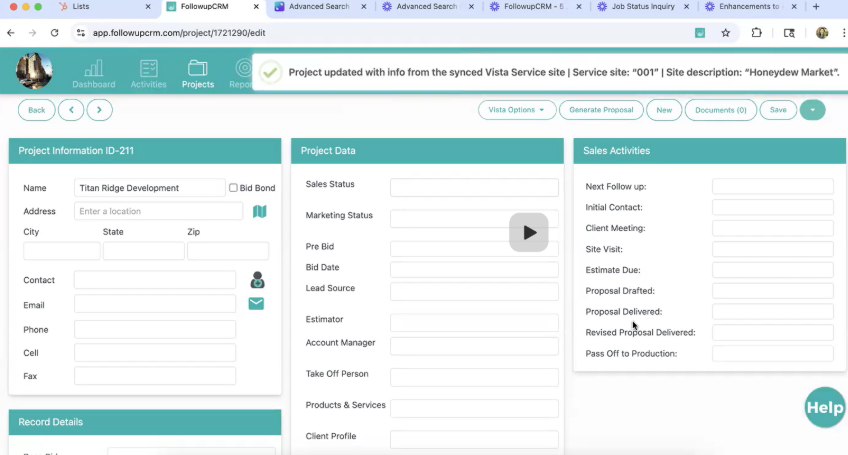Click the Phone input field
Image resolution: width=848 pixels, height=455 pixels.
pos(155,329)
